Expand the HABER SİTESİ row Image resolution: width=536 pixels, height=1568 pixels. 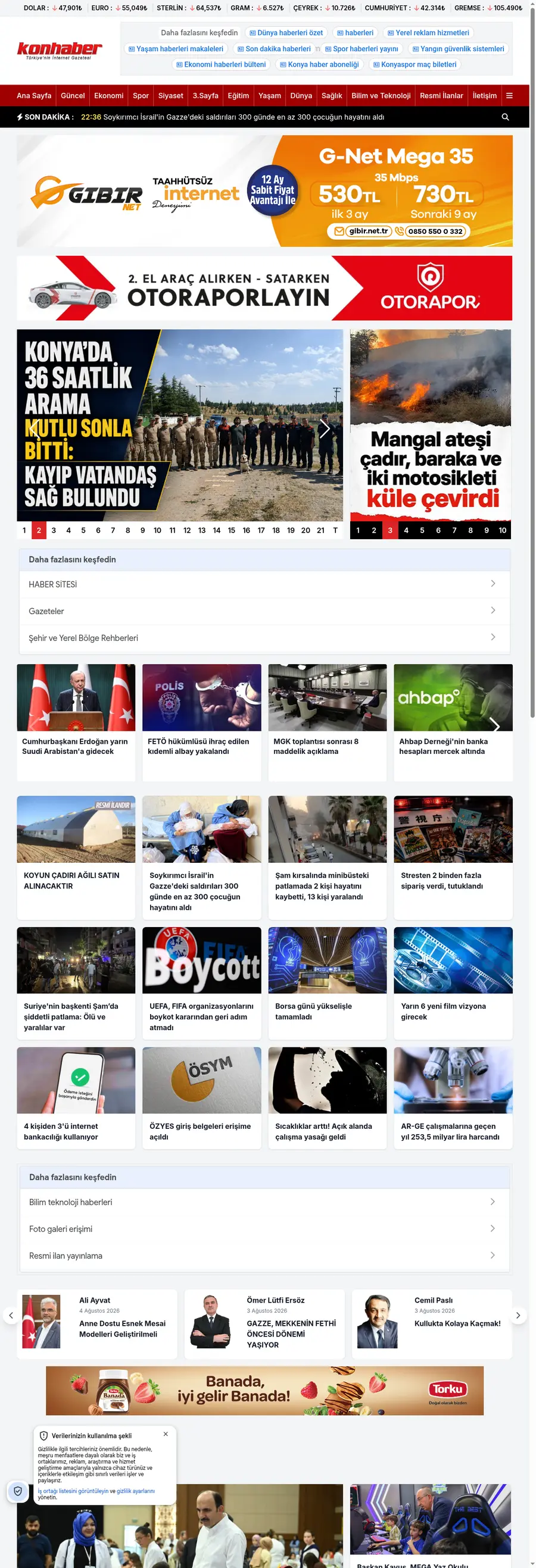[x=264, y=584]
